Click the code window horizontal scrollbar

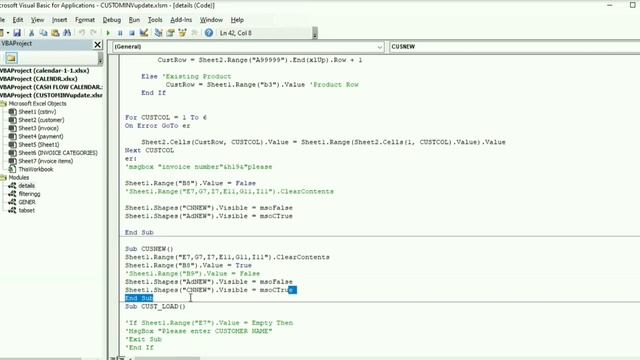(x=167, y=358)
